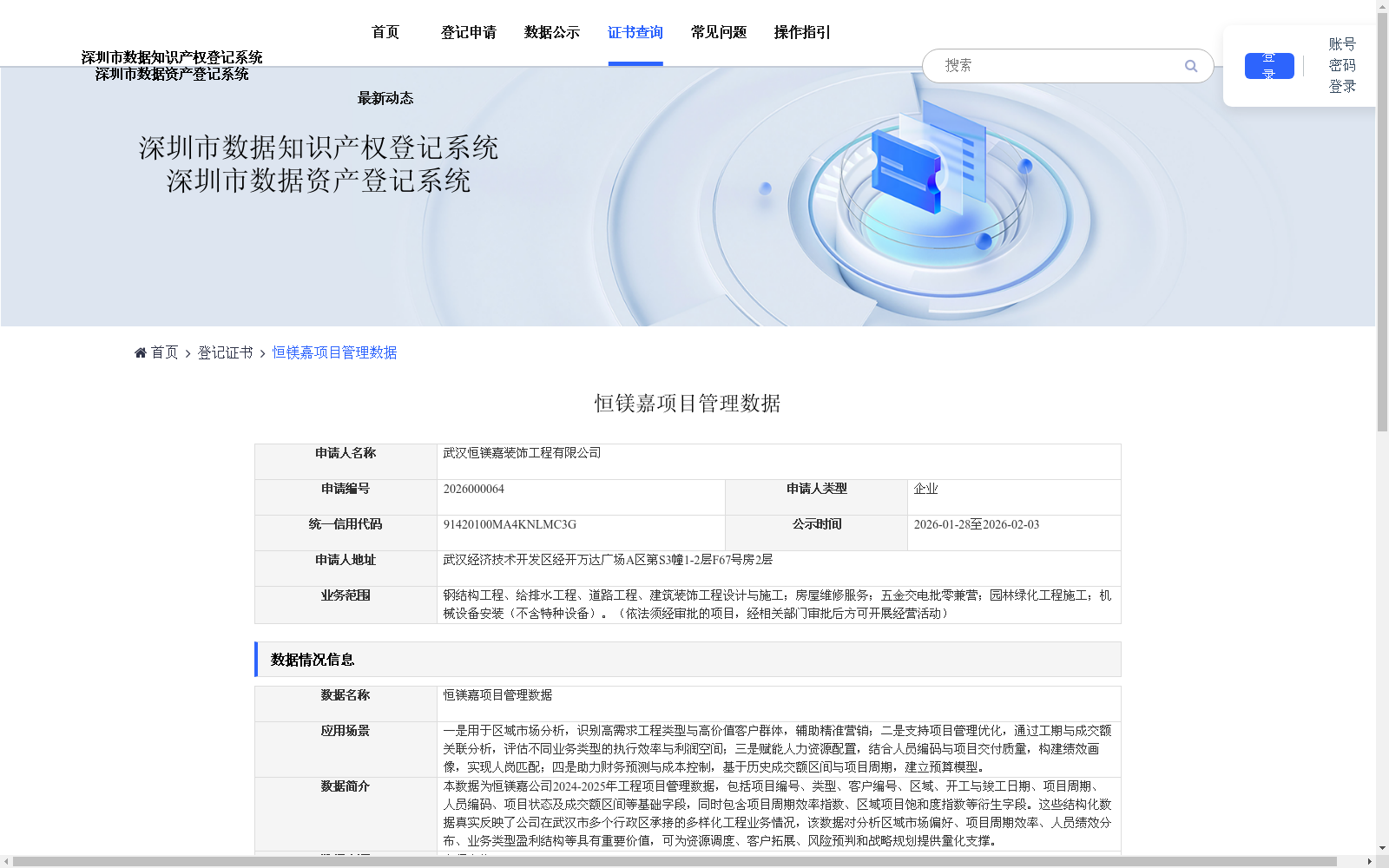Go to 首页 in the breadcrumb
This screenshot has height=868, width=1389.
coord(164,352)
